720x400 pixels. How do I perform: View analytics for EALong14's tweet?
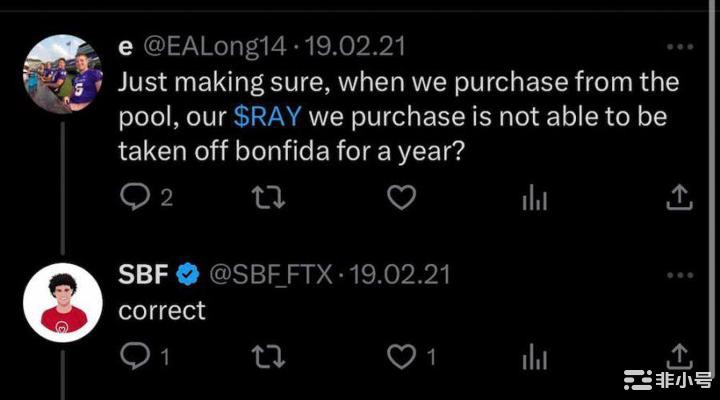coord(536,198)
